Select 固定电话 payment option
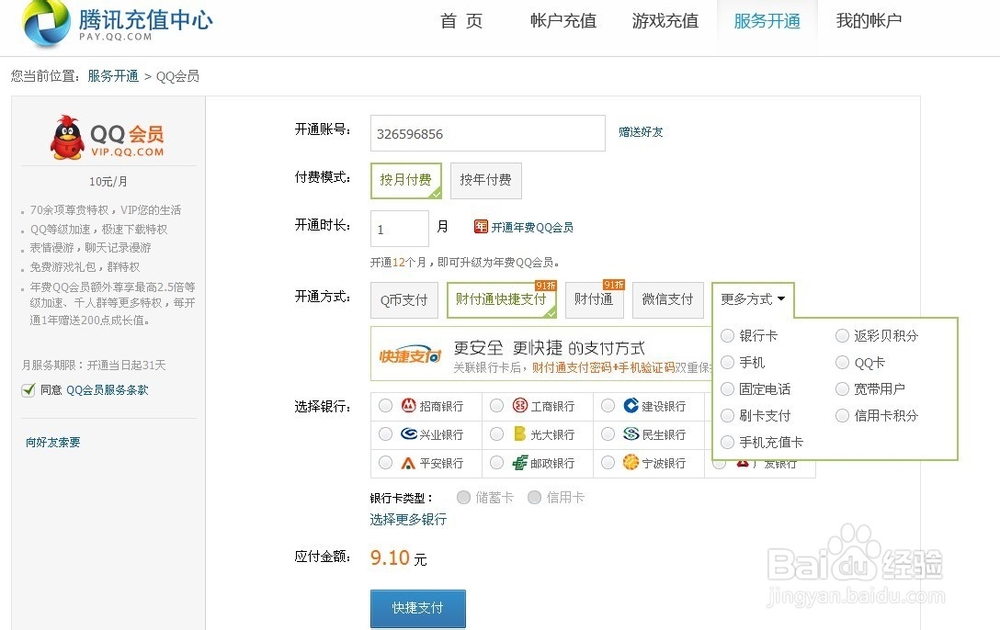Viewport: 1000px width, 630px height. (727, 389)
